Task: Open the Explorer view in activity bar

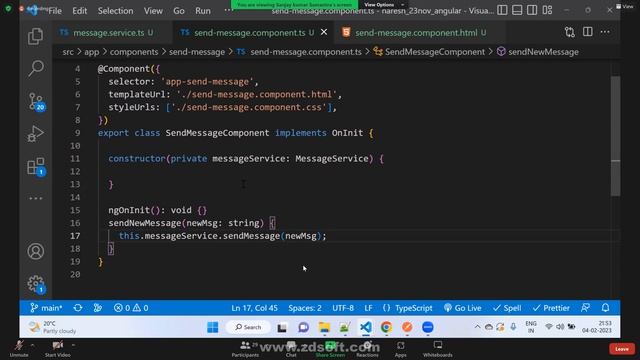Action: coord(36,36)
